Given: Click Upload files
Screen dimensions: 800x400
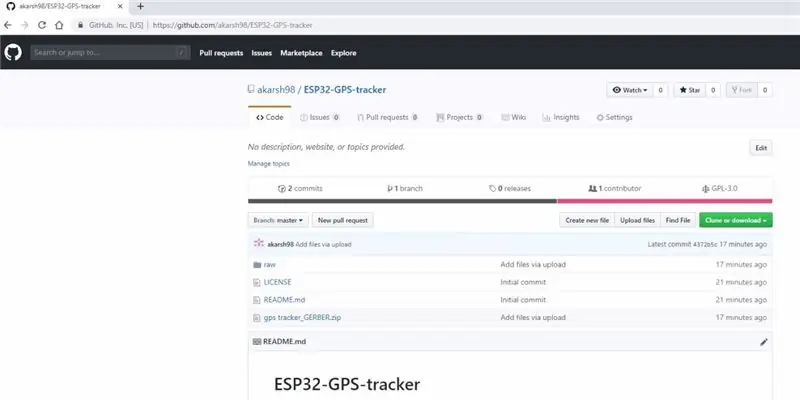Looking at the screenshot, I should click(x=637, y=220).
